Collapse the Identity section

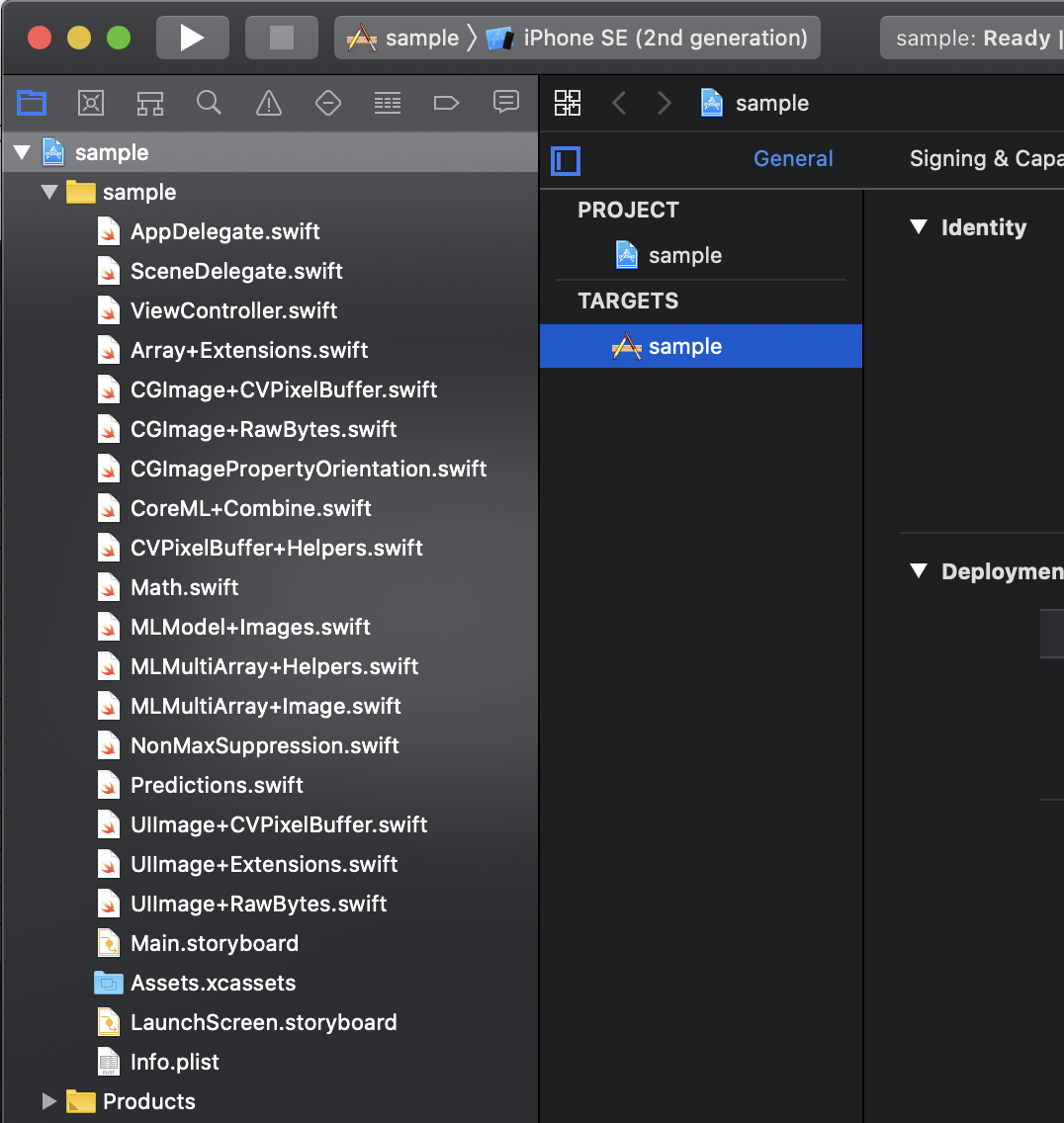click(x=919, y=227)
